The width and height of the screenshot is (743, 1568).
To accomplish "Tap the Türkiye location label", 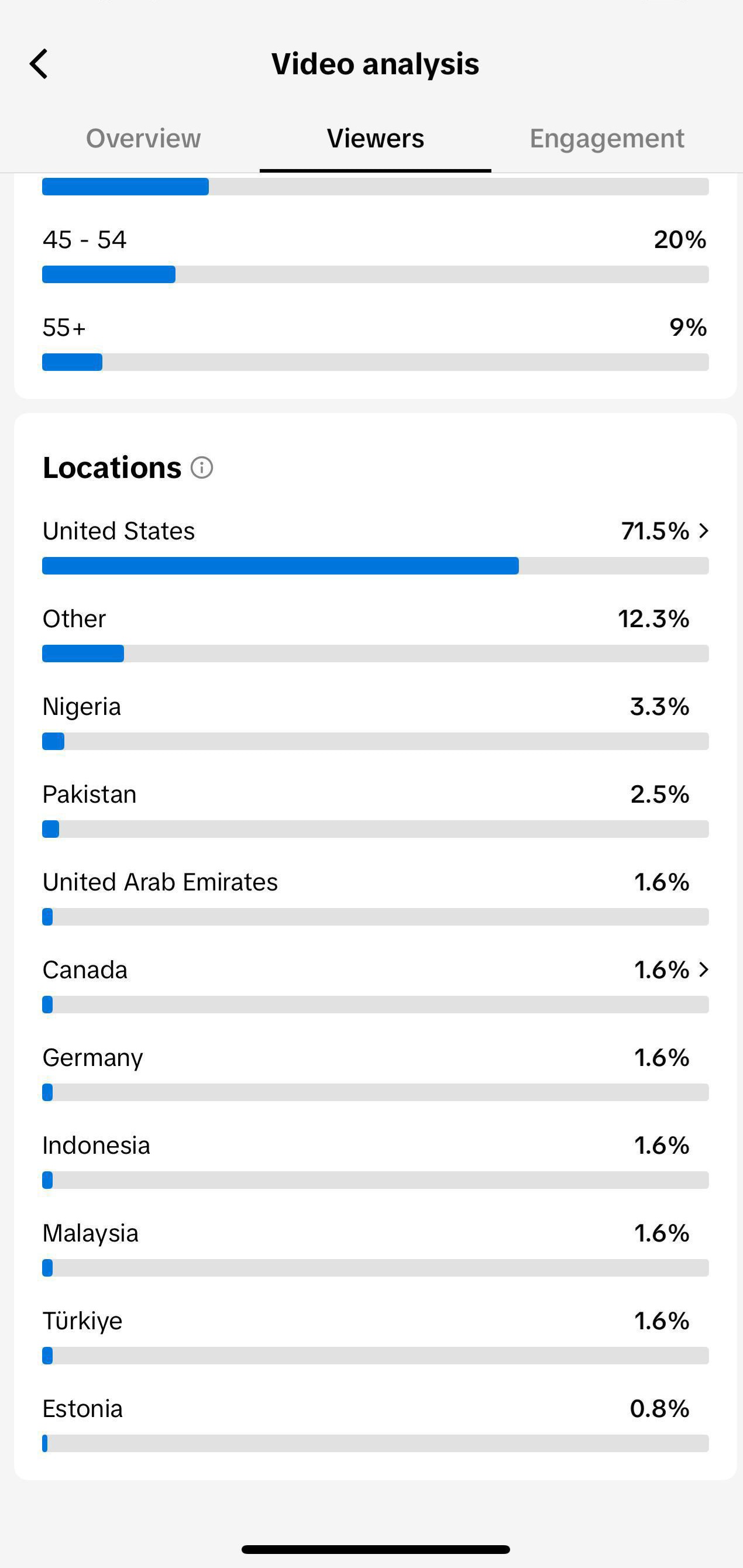I will (x=82, y=1321).
